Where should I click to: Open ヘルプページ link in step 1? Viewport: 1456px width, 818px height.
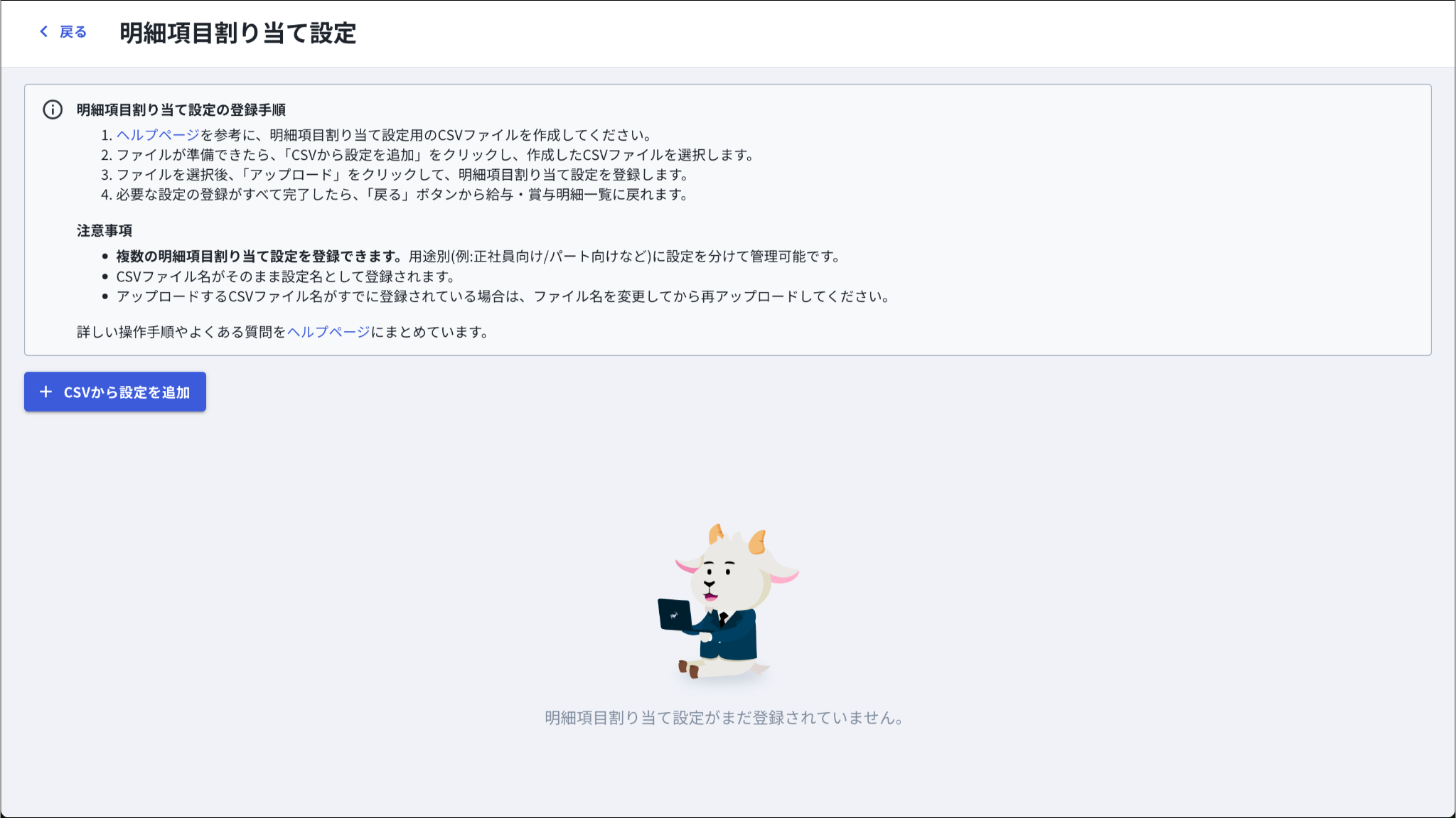point(158,135)
